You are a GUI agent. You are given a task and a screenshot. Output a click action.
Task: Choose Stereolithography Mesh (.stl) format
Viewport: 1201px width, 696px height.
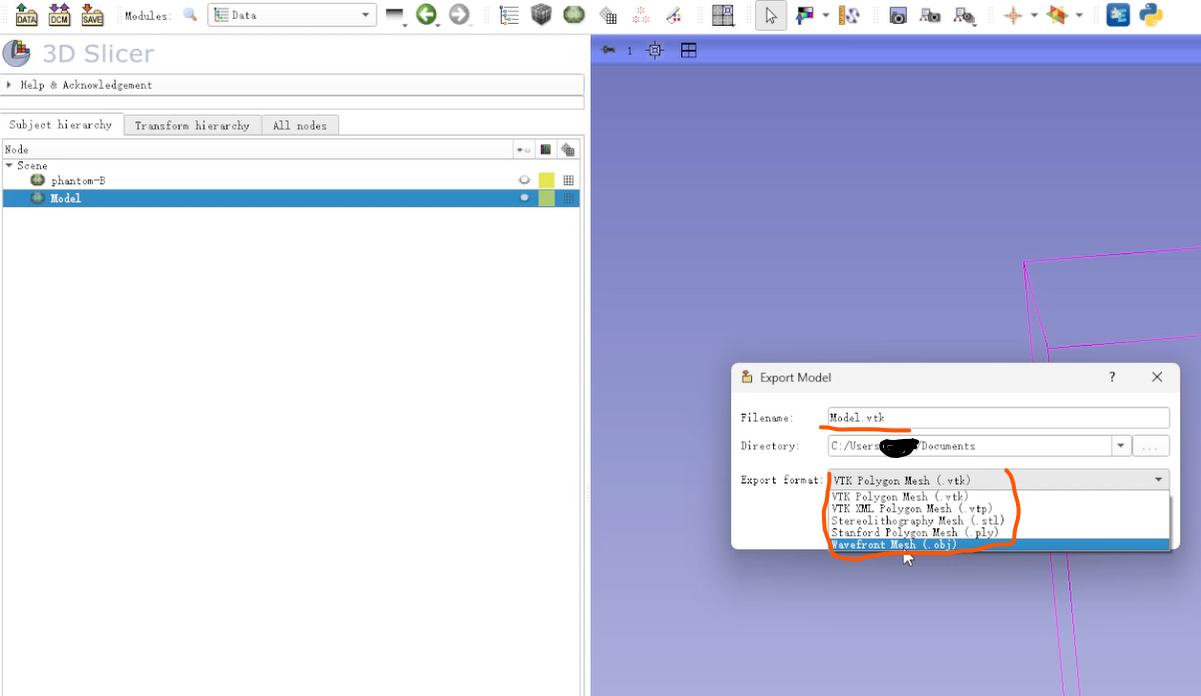999,520
